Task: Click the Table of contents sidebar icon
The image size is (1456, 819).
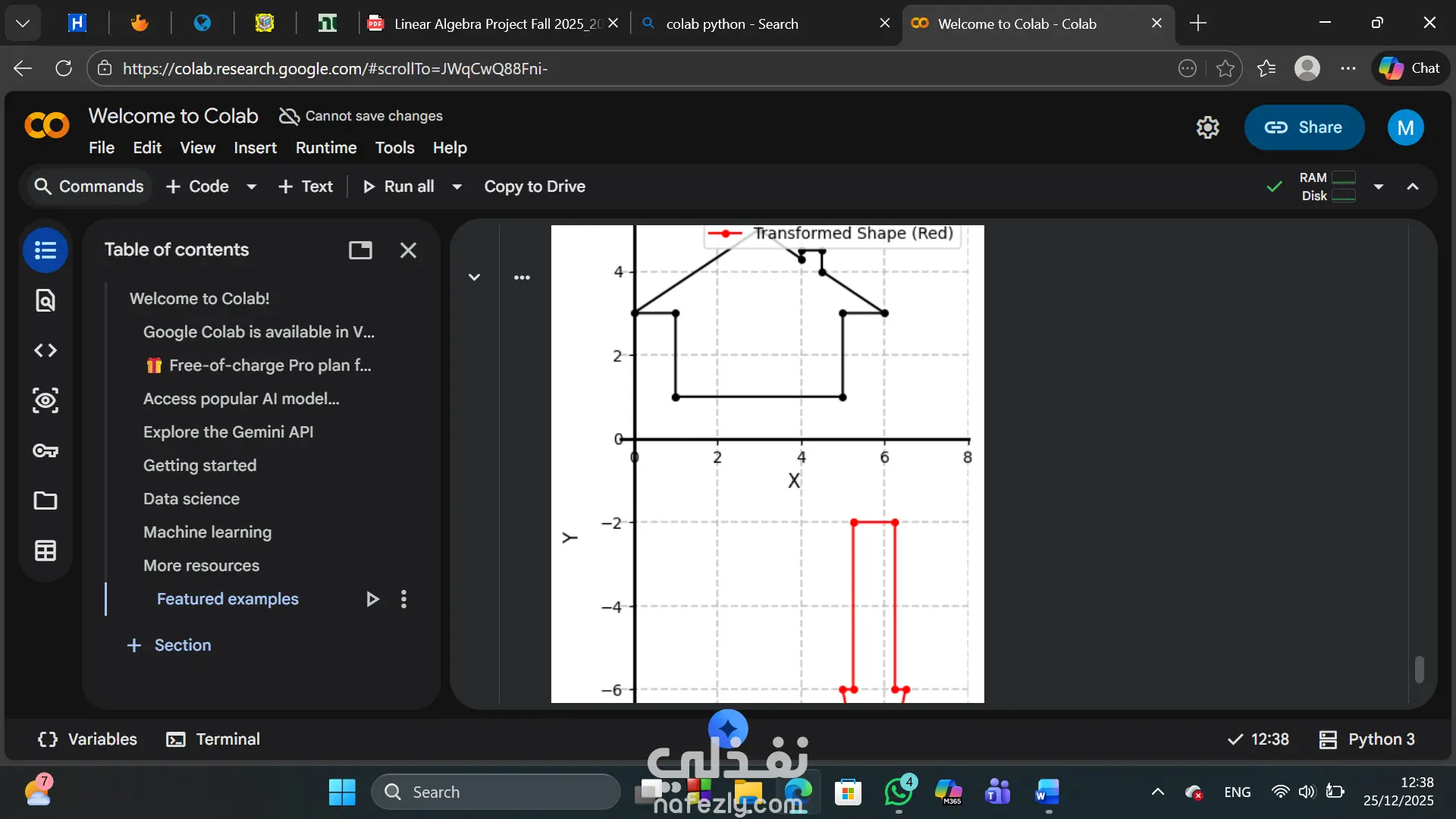Action: click(45, 250)
